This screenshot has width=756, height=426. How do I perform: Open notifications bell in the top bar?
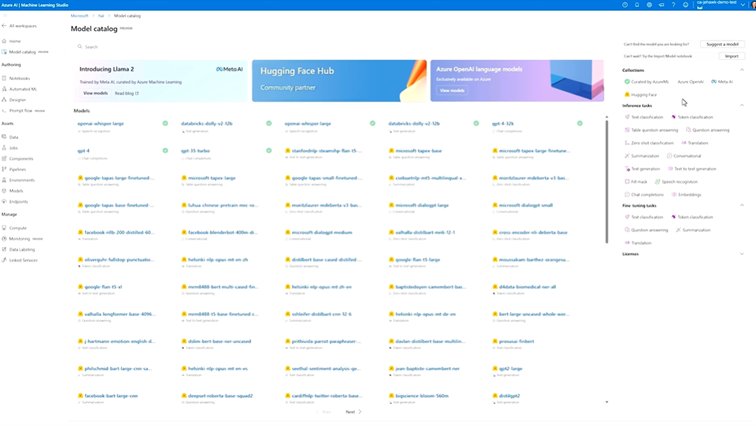[x=637, y=5]
